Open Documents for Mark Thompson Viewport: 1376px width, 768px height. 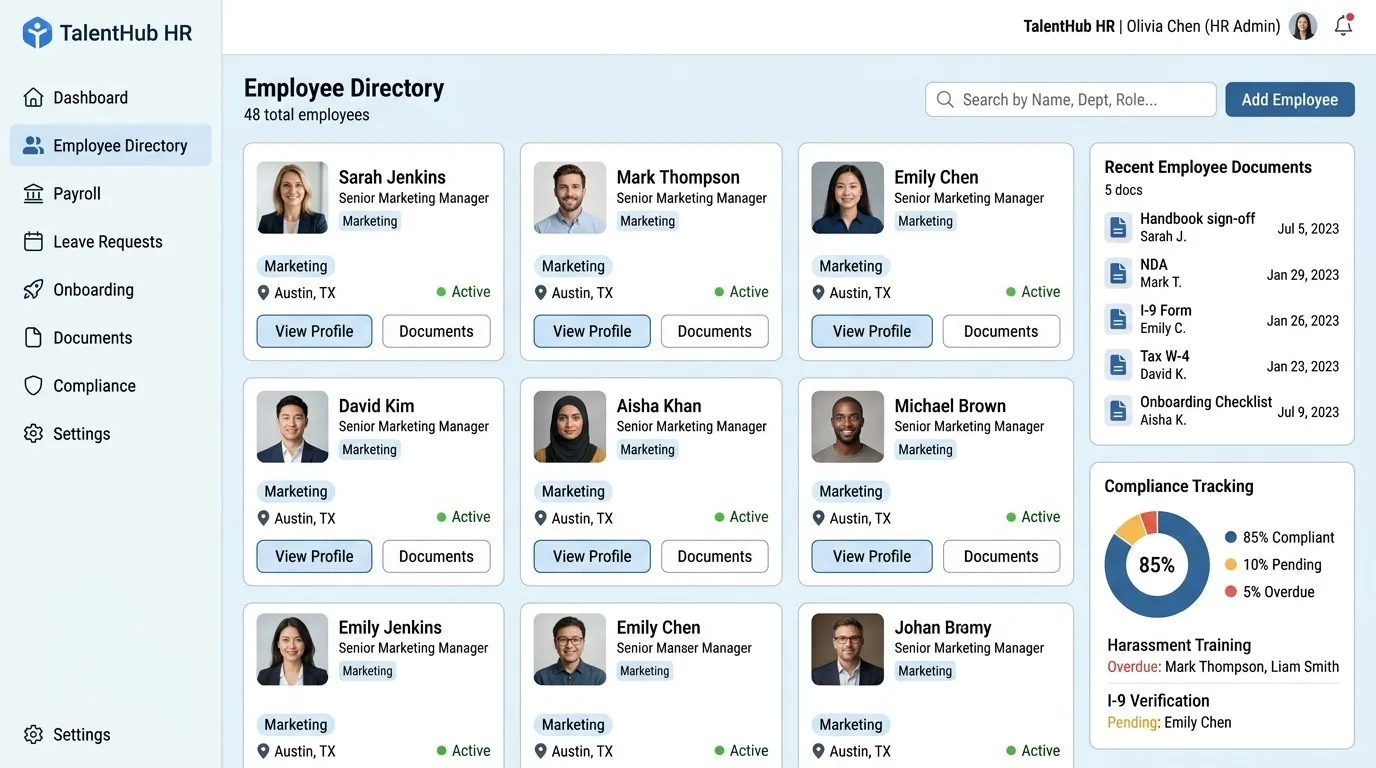tap(715, 332)
